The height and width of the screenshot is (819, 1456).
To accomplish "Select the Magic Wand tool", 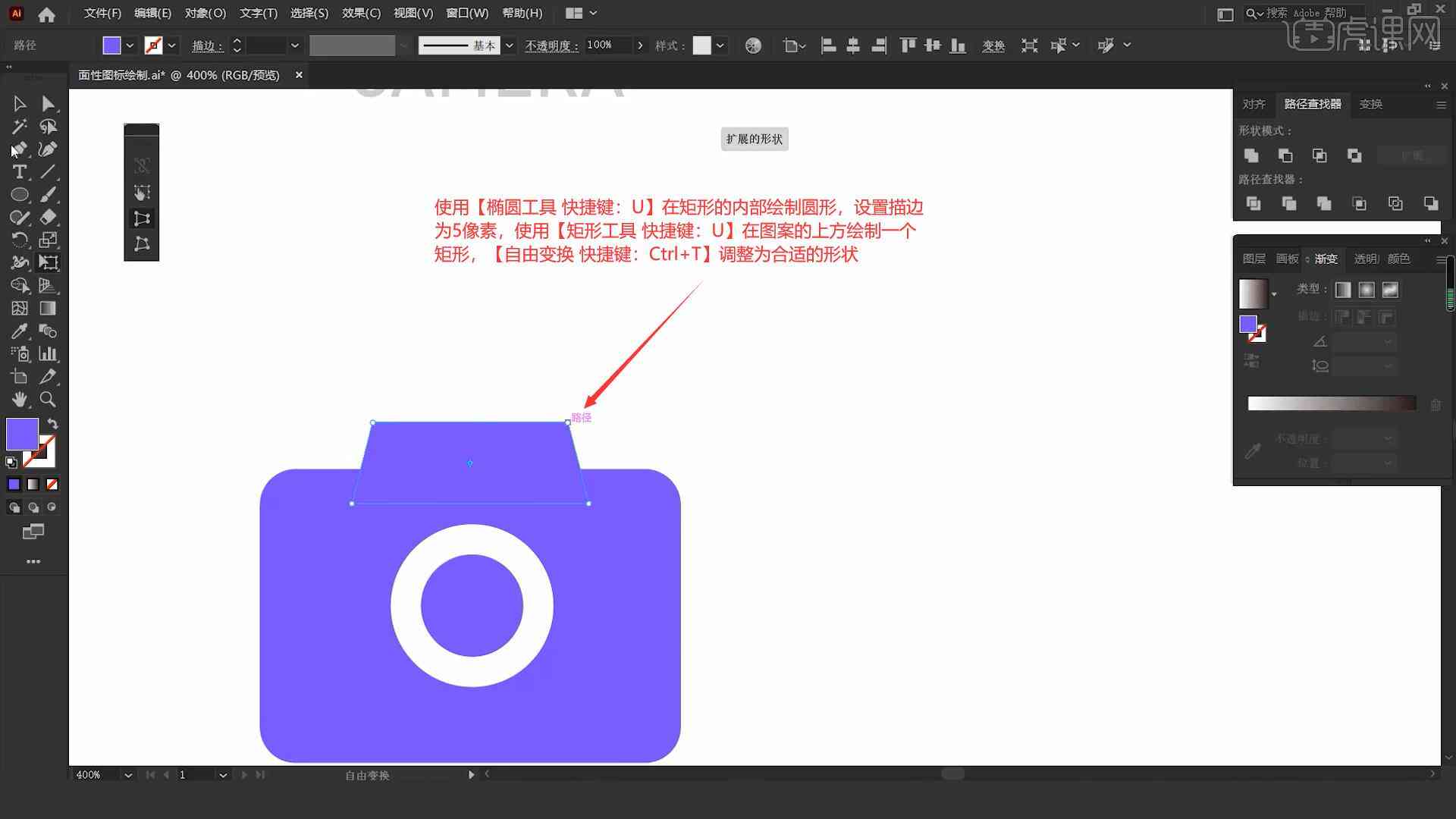I will click(x=19, y=126).
